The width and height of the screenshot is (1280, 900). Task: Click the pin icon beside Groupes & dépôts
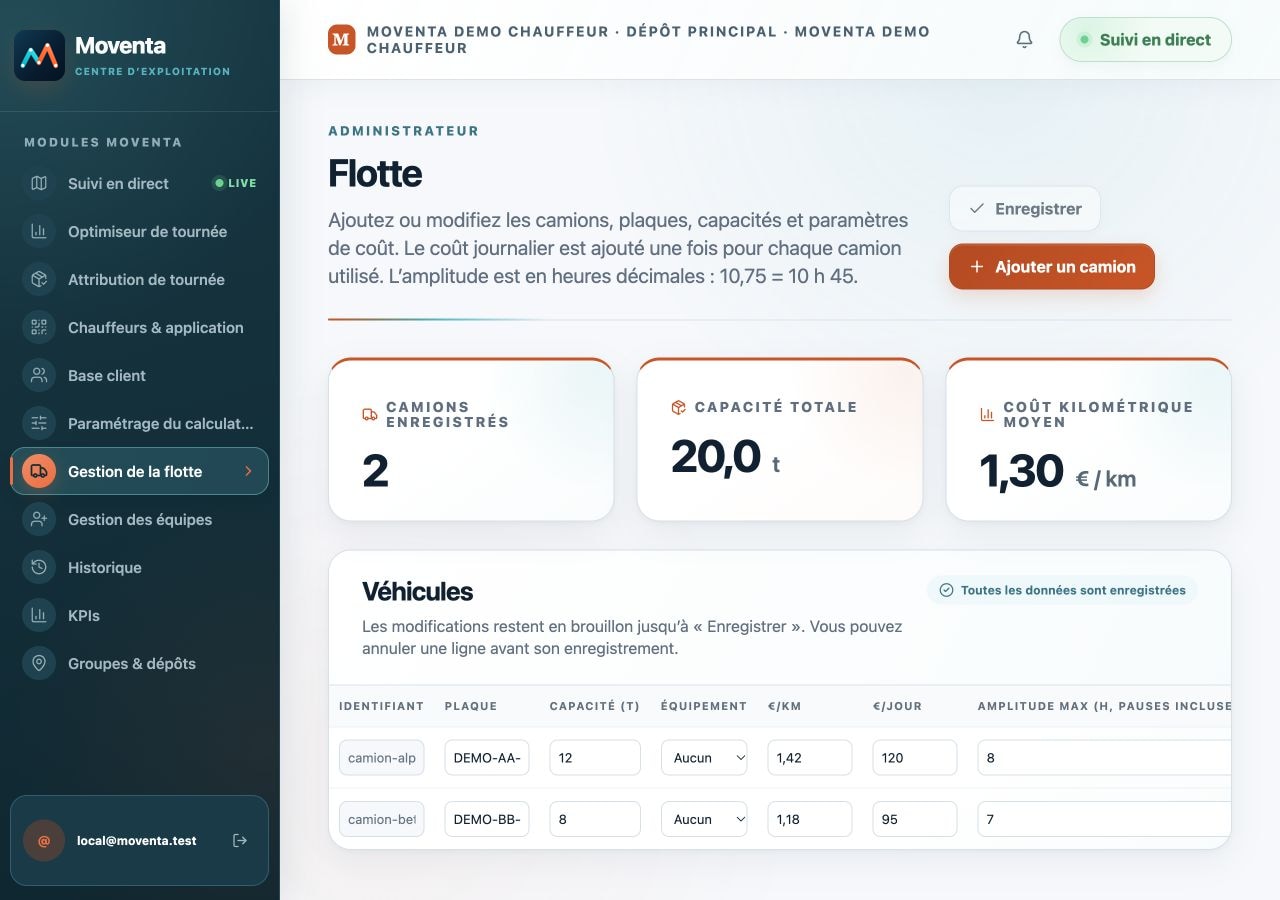point(39,663)
